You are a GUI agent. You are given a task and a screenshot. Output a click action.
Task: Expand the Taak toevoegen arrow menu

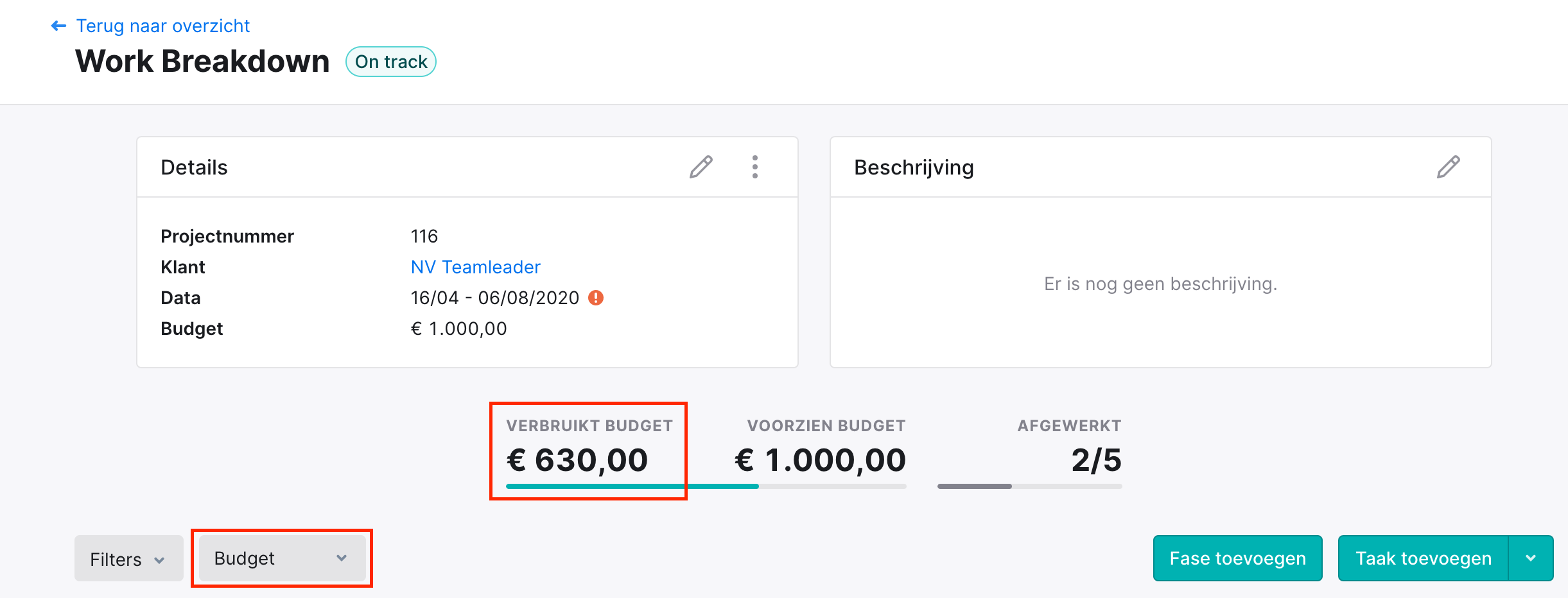click(x=1531, y=558)
